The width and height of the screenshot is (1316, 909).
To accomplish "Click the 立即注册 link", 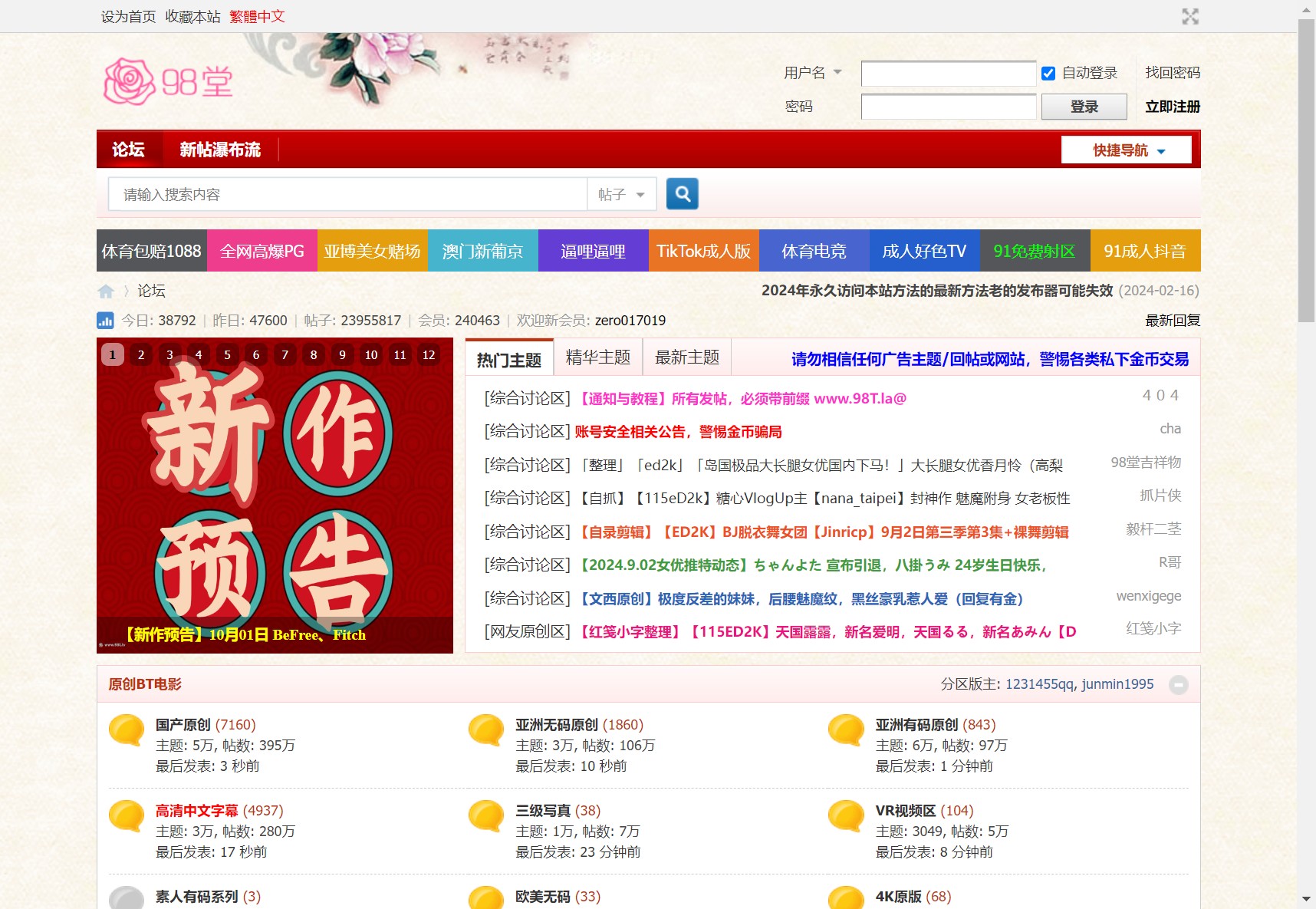I will tap(1172, 107).
